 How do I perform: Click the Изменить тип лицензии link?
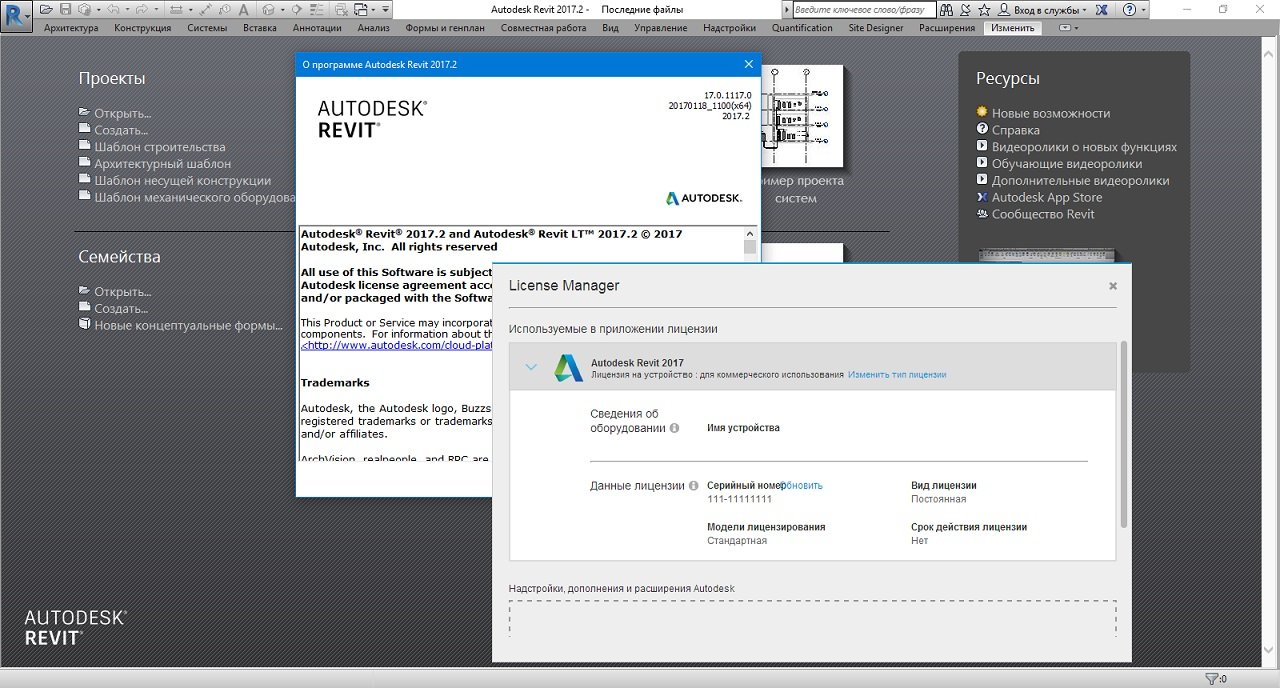pyautogui.click(x=897, y=375)
